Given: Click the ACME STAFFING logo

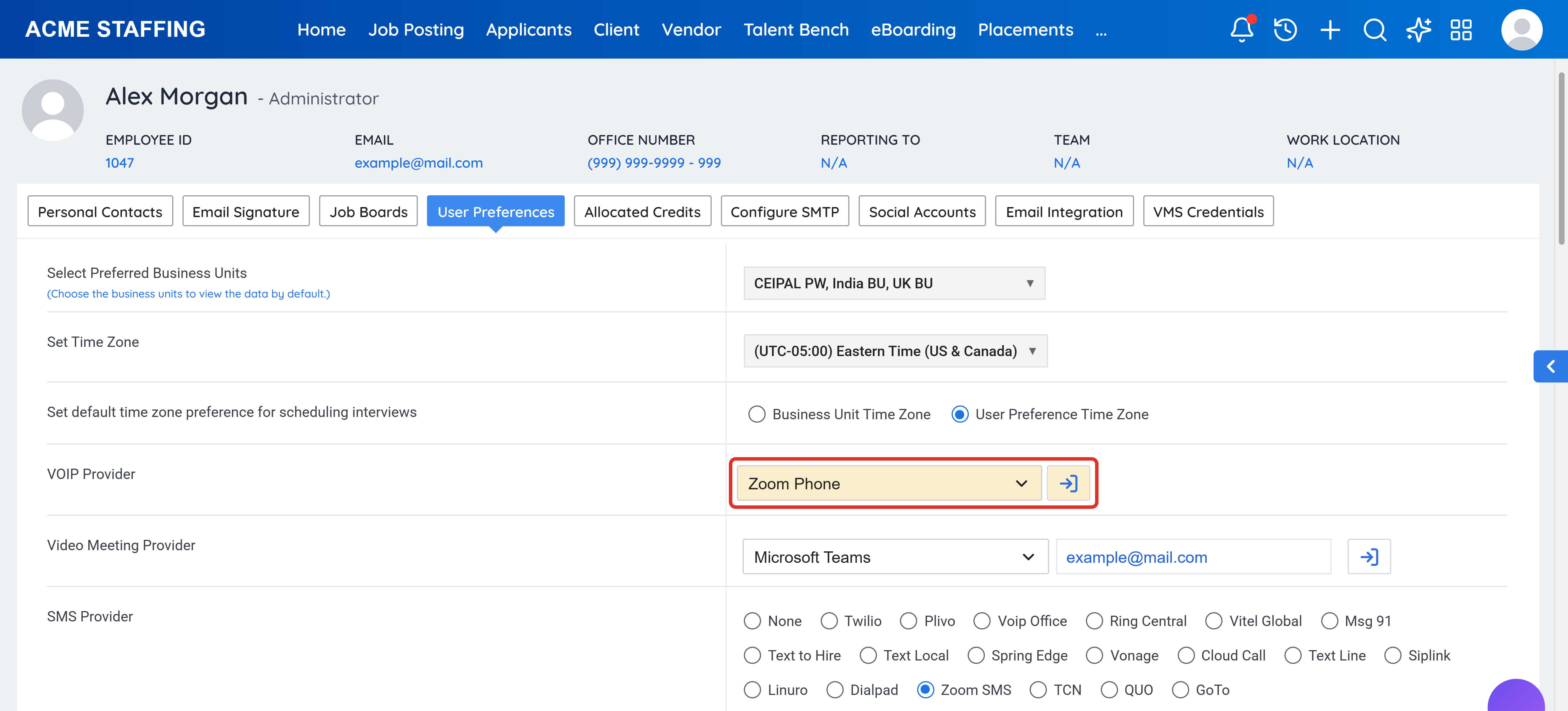Looking at the screenshot, I should 116,29.
